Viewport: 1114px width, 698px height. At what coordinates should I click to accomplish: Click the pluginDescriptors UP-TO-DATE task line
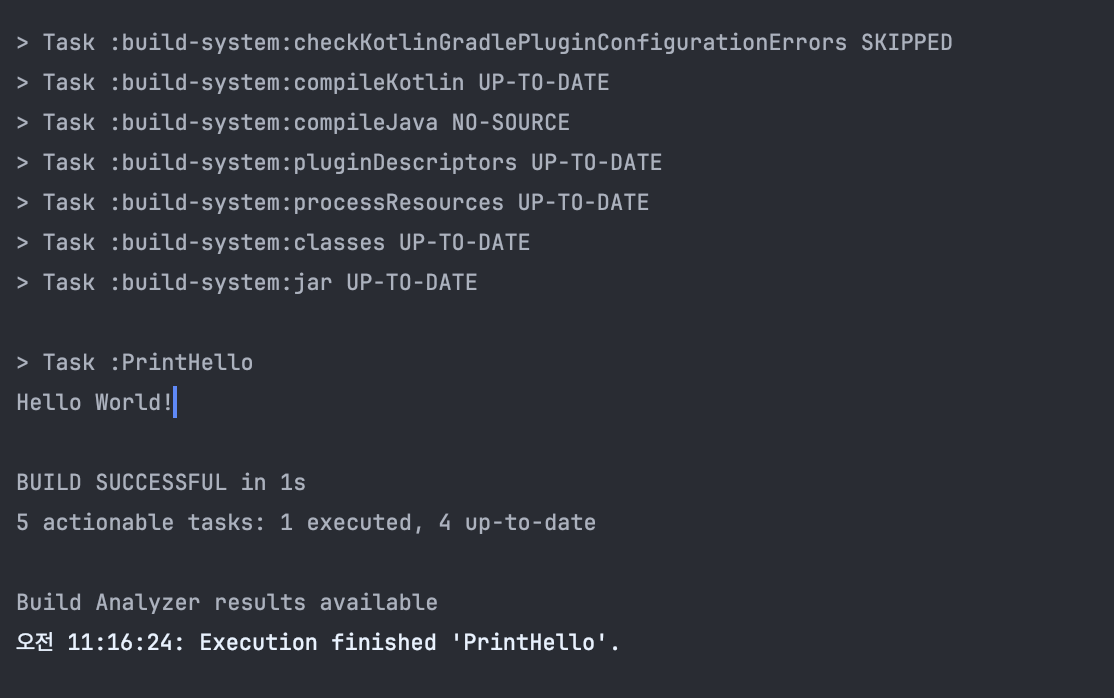point(339,163)
